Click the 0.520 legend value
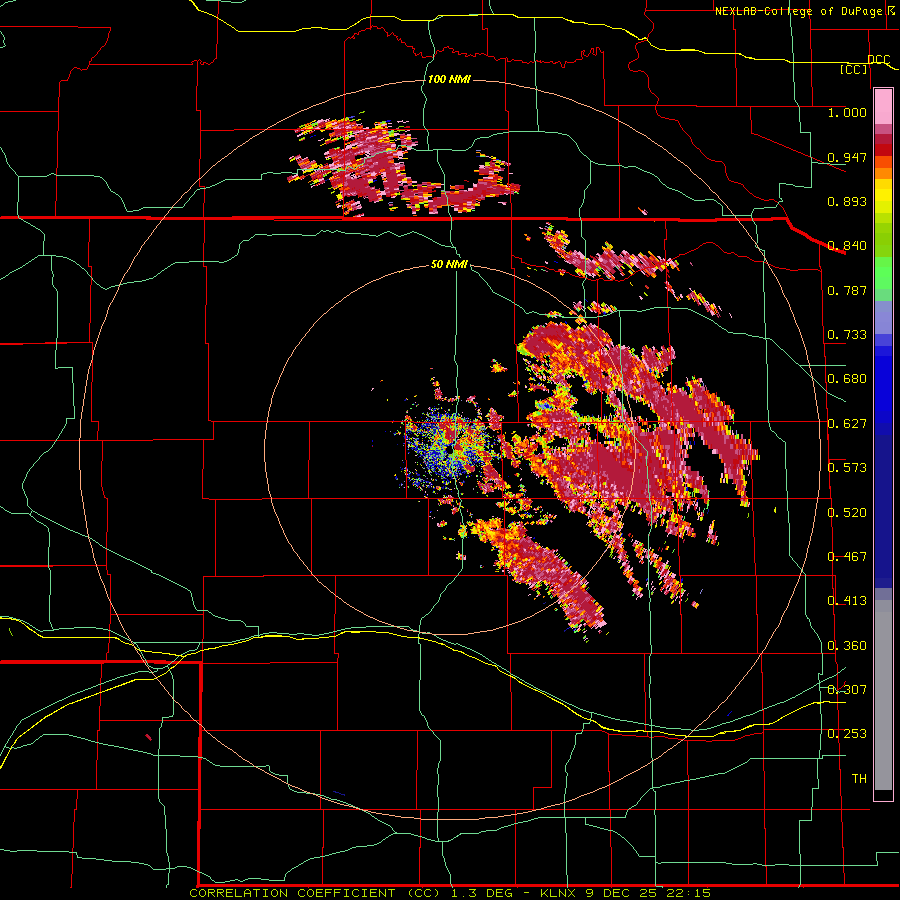Screen dimensions: 900x900 point(847,513)
